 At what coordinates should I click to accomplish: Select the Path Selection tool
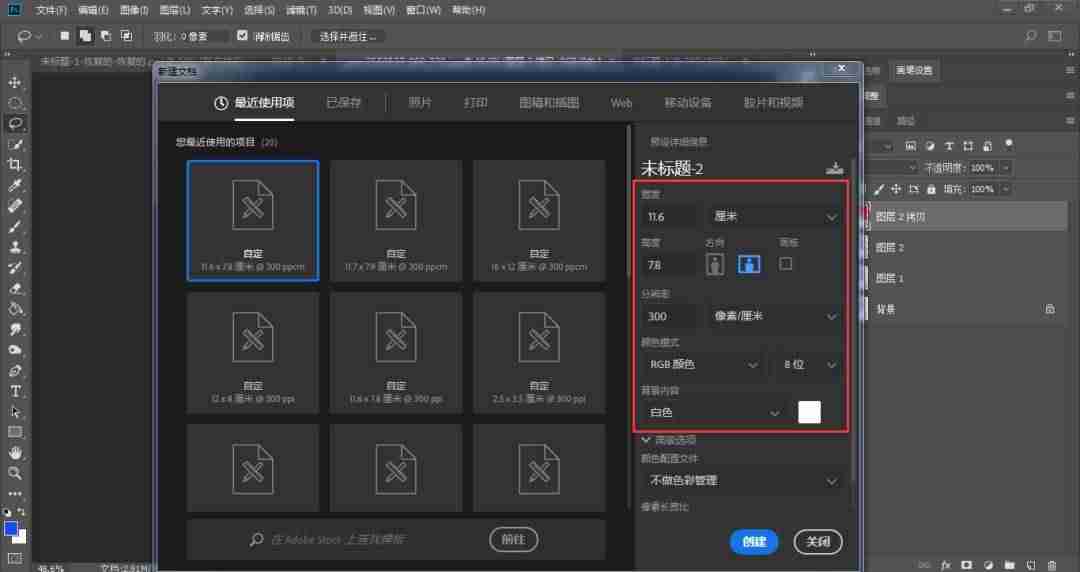tap(14, 412)
